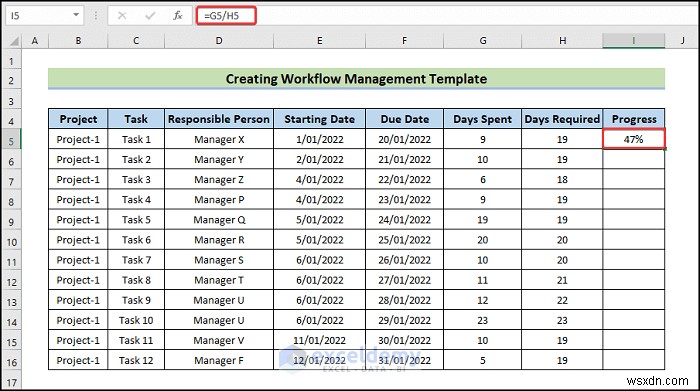Image resolution: width=700 pixels, height=391 pixels.
Task: Select the cell showing 47%
Action: (633, 139)
